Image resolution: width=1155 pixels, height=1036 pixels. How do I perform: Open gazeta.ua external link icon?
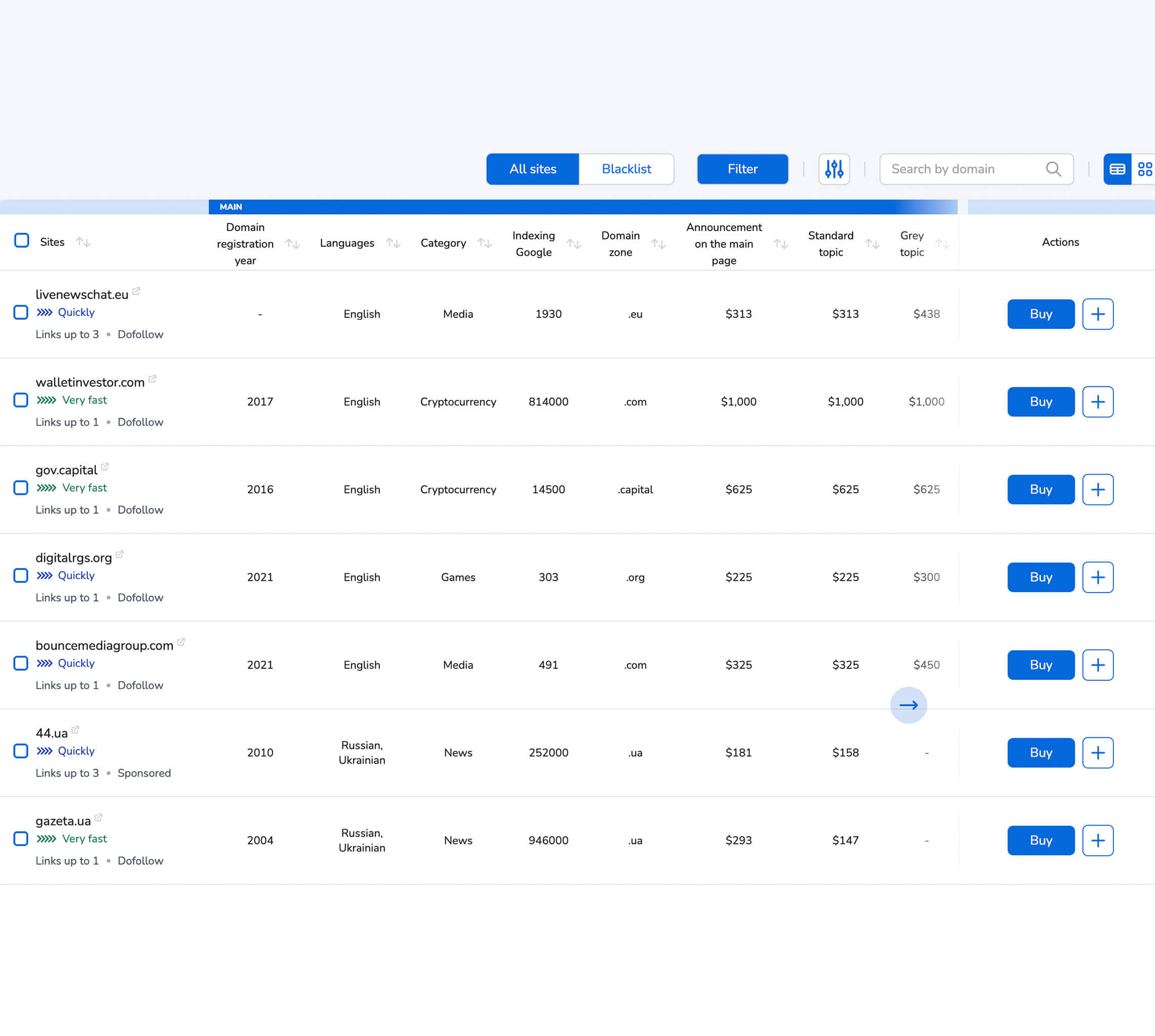(98, 818)
